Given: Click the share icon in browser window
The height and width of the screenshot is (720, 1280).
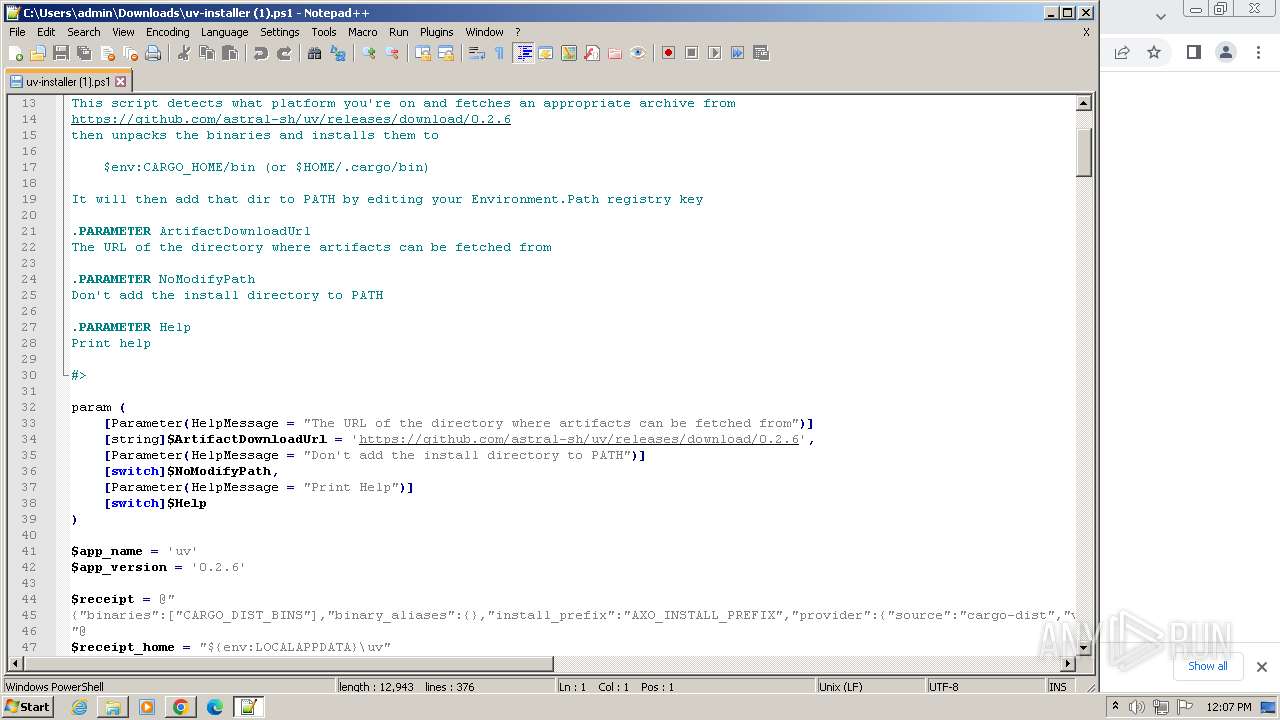Looking at the screenshot, I should coord(1121,52).
